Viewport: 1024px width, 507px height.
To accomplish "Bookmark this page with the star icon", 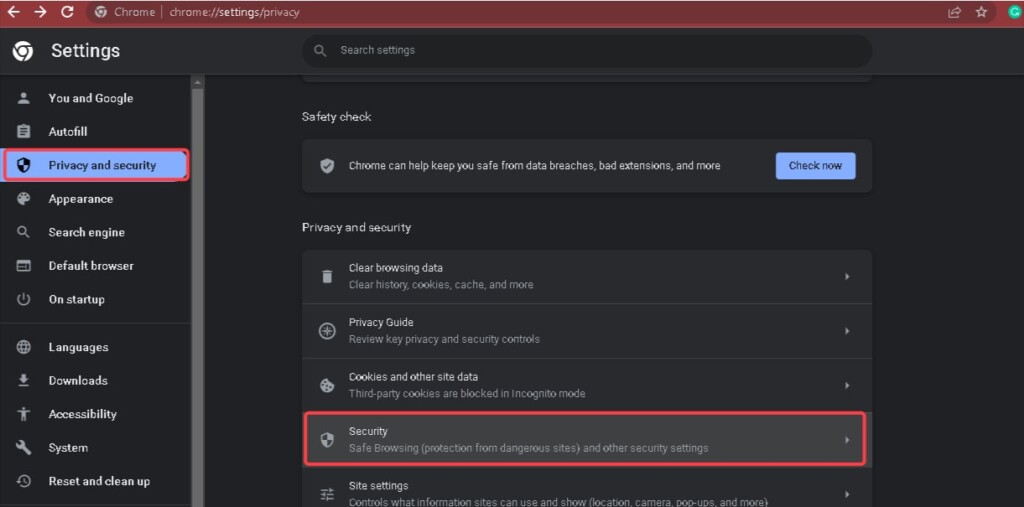I will click(981, 12).
